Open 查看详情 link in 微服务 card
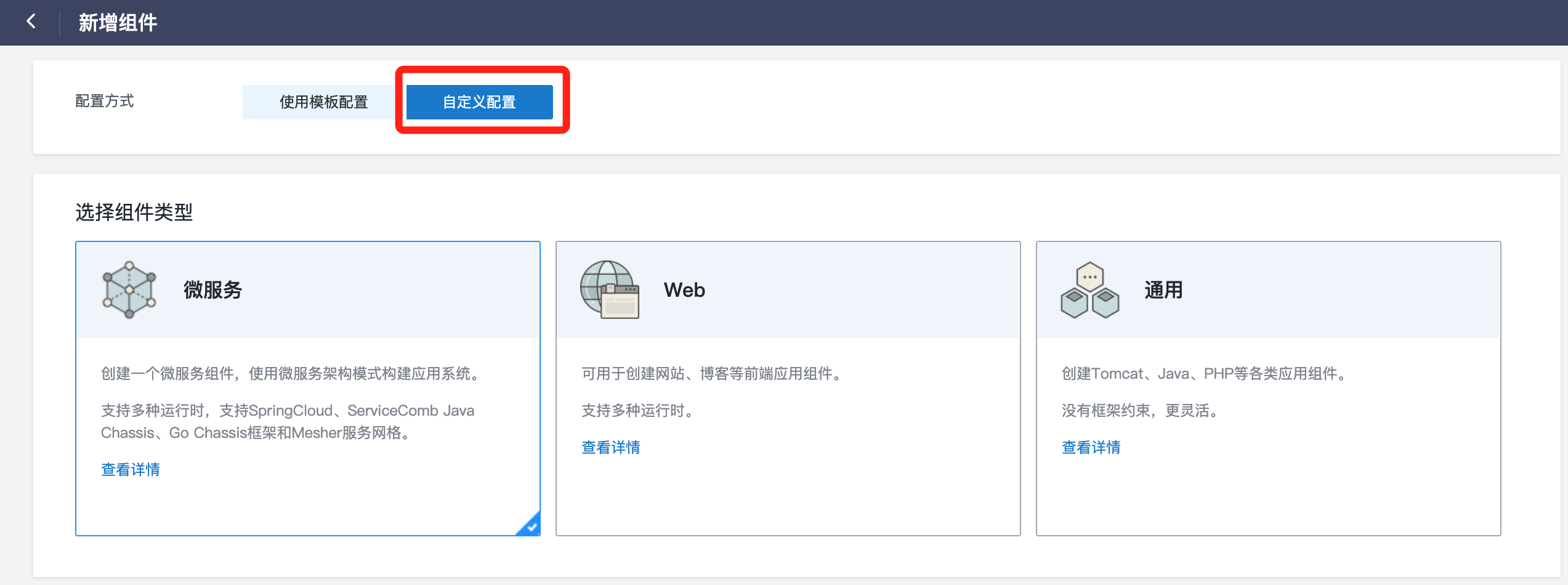 click(x=131, y=469)
